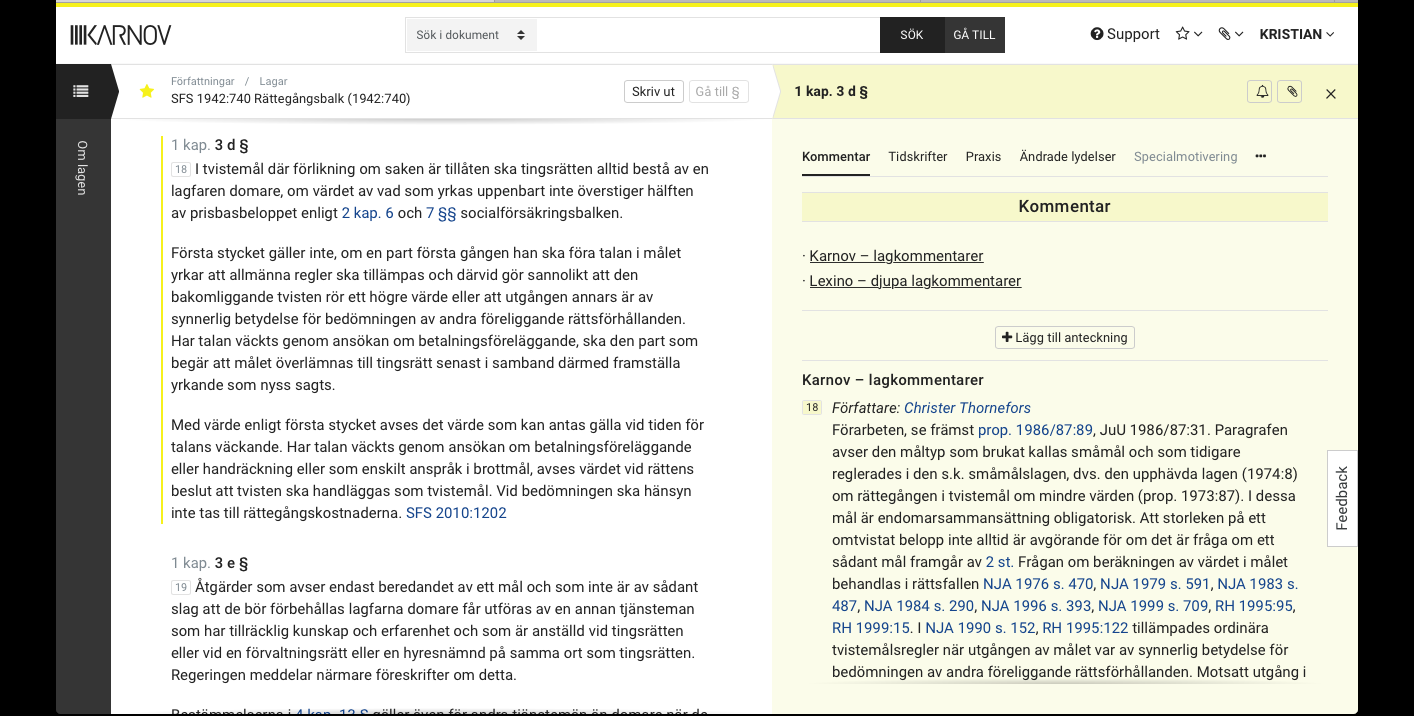This screenshot has height=716, width=1414.
Task: Click the Lagar breadcrumb
Action: tap(273, 81)
